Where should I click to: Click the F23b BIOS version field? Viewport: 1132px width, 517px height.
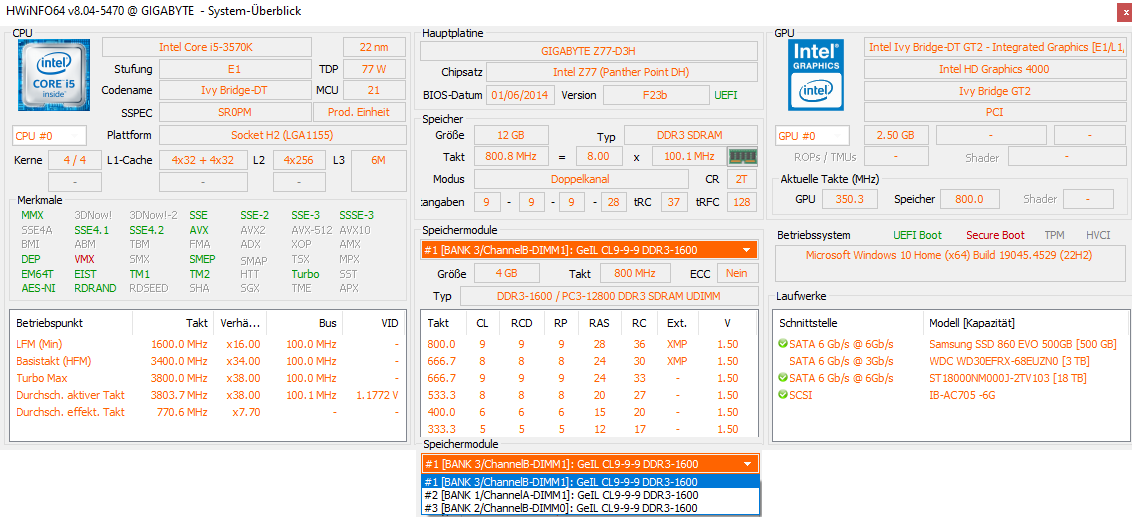coord(655,95)
